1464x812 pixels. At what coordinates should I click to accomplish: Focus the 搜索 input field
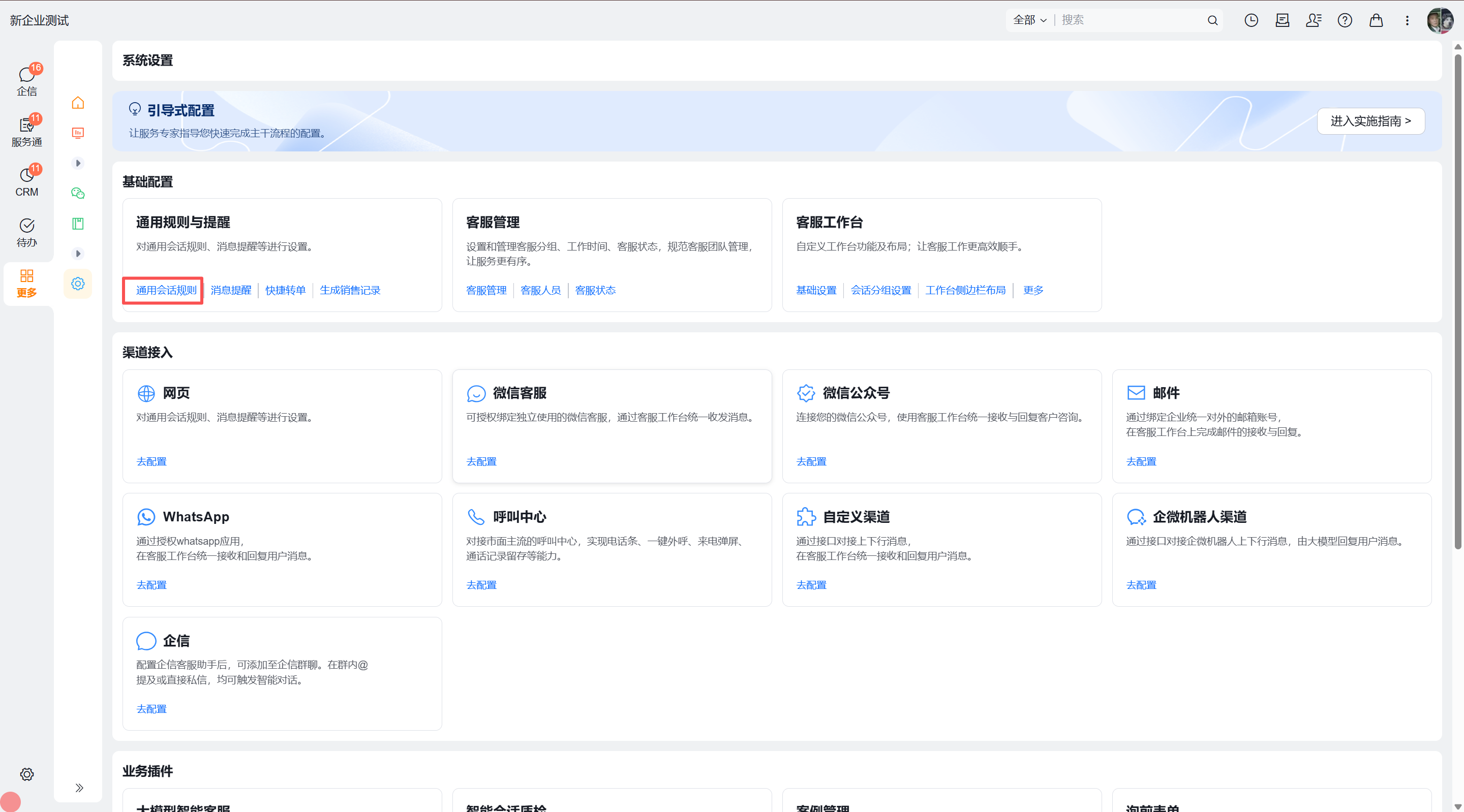pos(1131,20)
